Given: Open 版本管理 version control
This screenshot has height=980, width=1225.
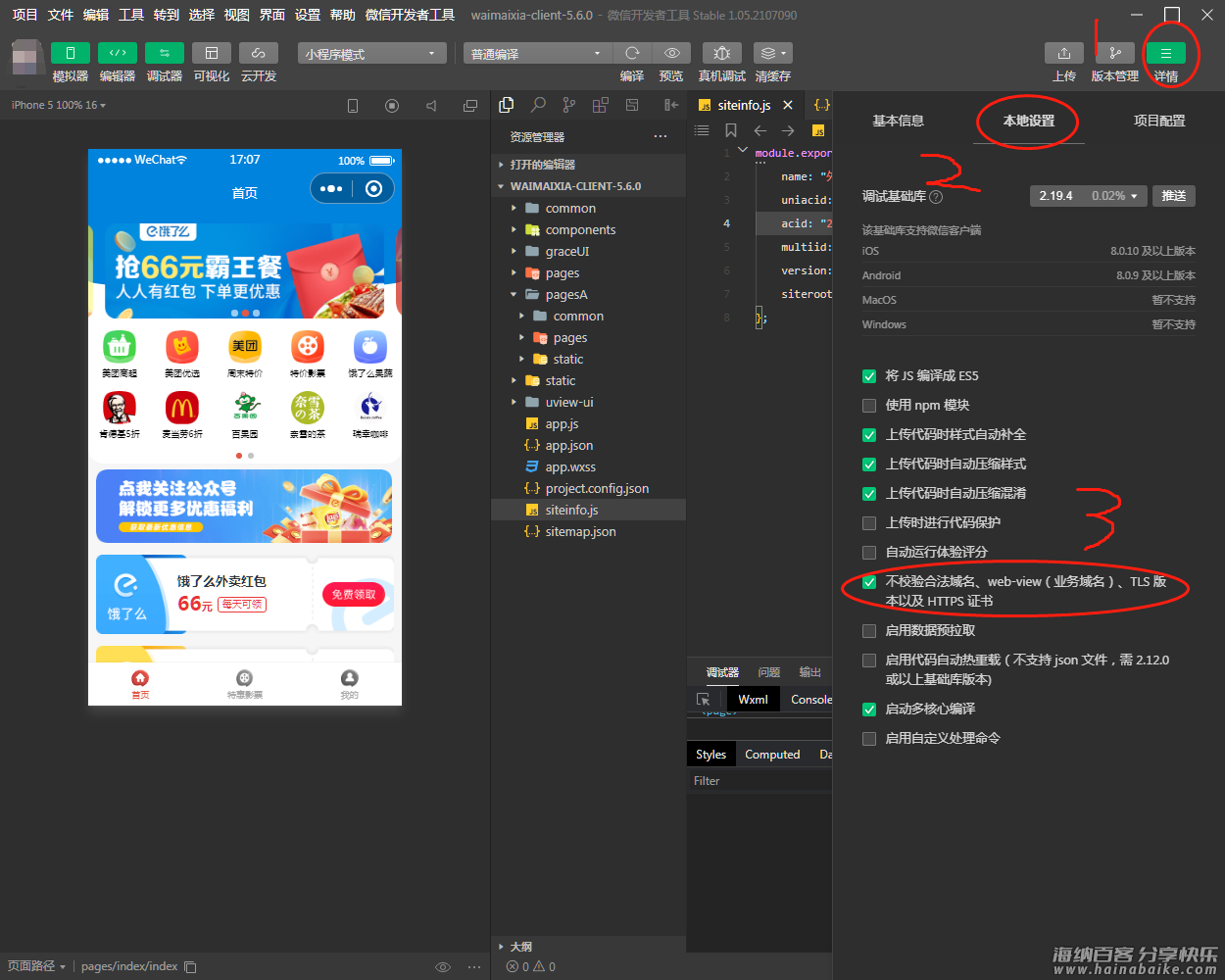Looking at the screenshot, I should pyautogui.click(x=1115, y=53).
